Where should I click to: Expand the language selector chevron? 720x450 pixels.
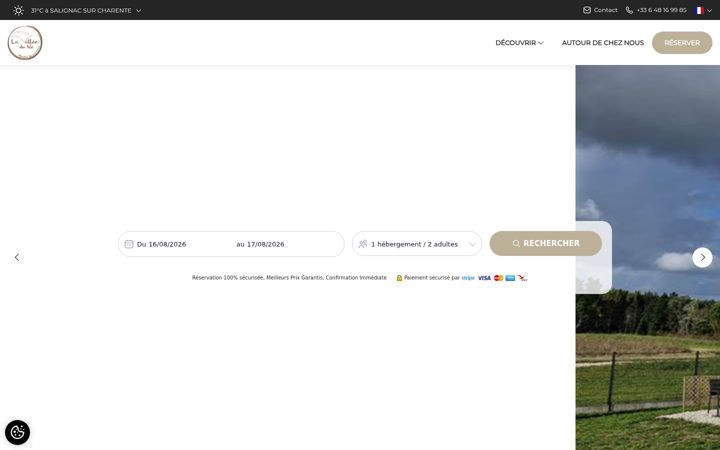click(x=709, y=11)
